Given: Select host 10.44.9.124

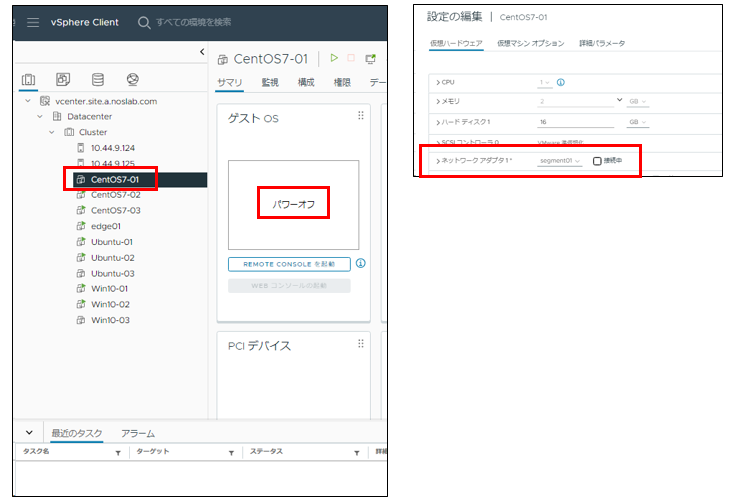Looking at the screenshot, I should tap(113, 148).
